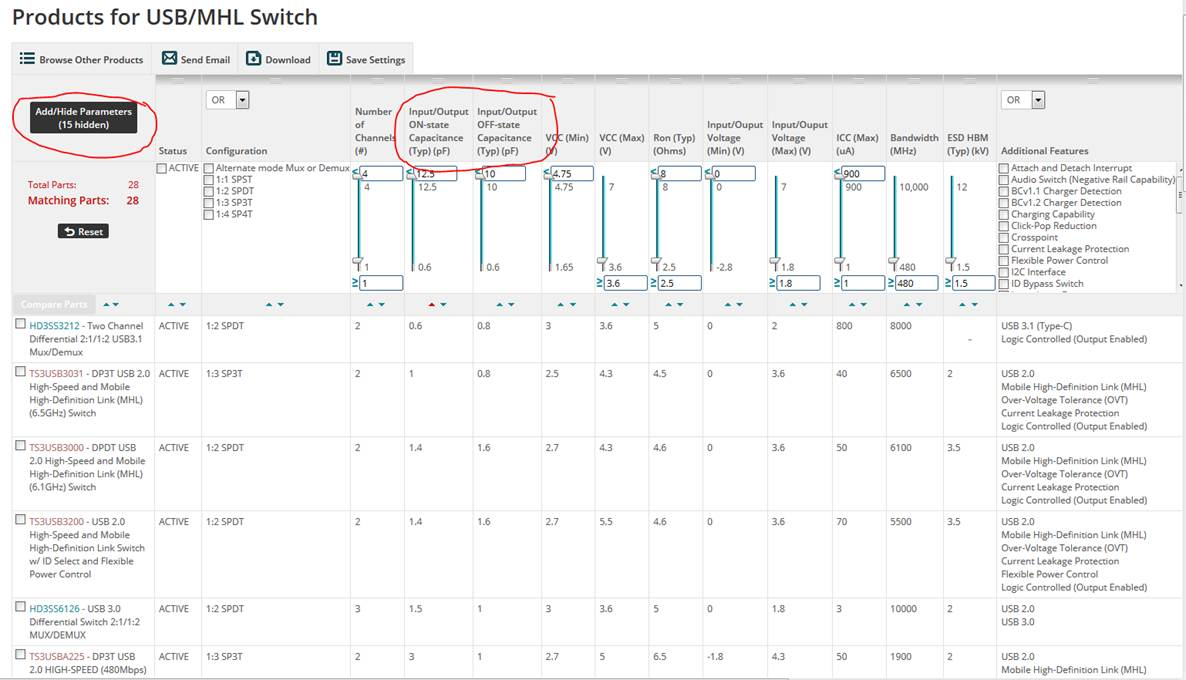Download the parametric table
Screen dimensions: 1186x680
[x=278, y=59]
